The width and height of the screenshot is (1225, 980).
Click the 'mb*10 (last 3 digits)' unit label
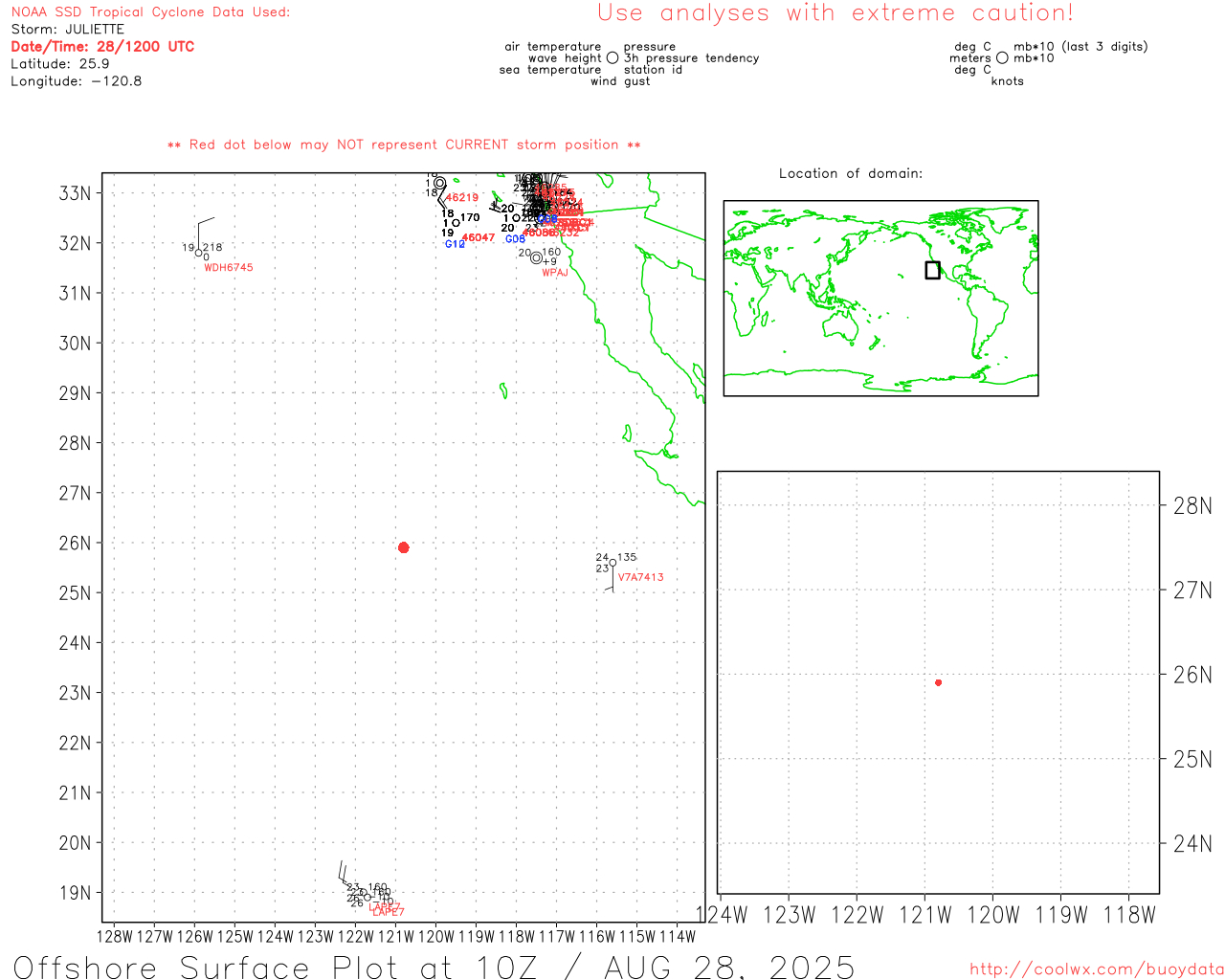[1080, 47]
